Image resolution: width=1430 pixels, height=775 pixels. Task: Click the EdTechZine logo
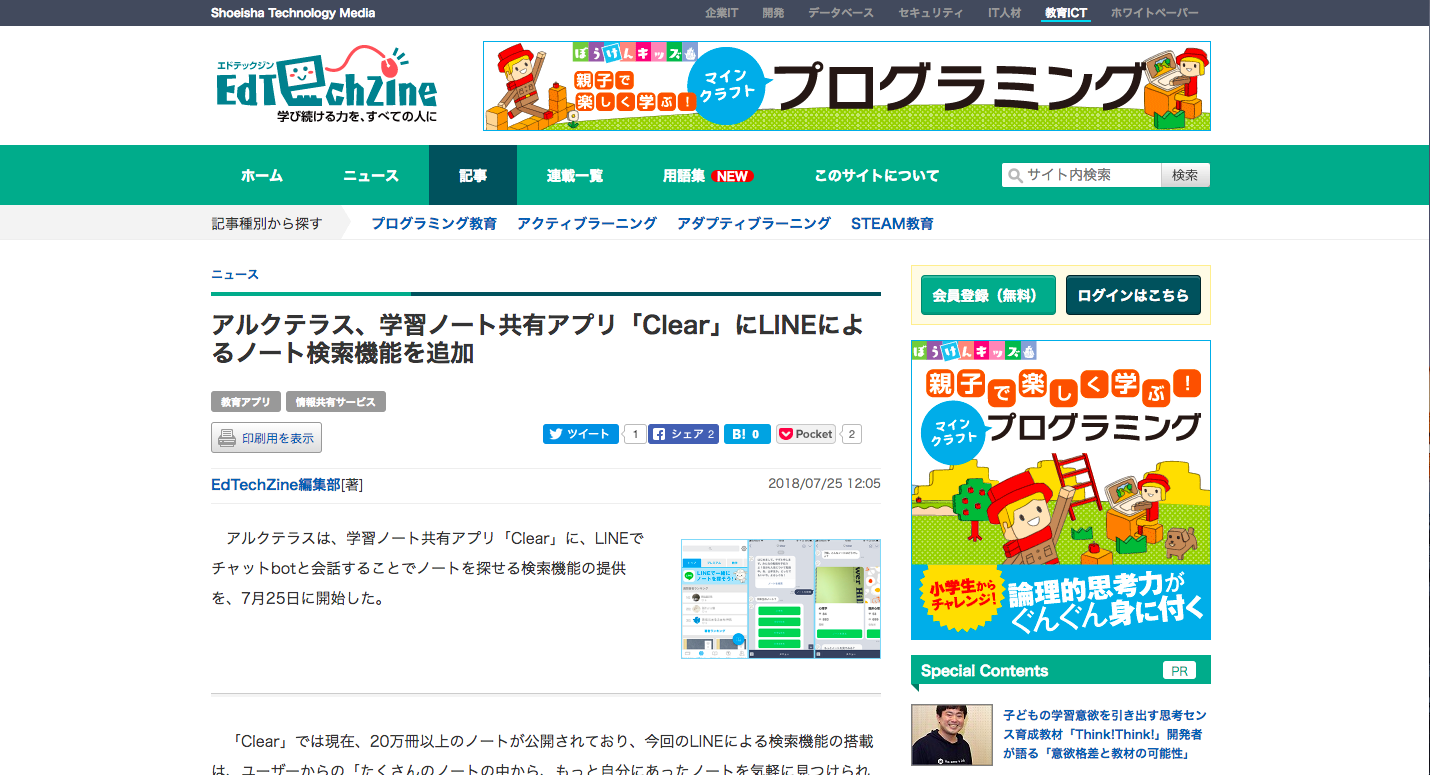[326, 87]
